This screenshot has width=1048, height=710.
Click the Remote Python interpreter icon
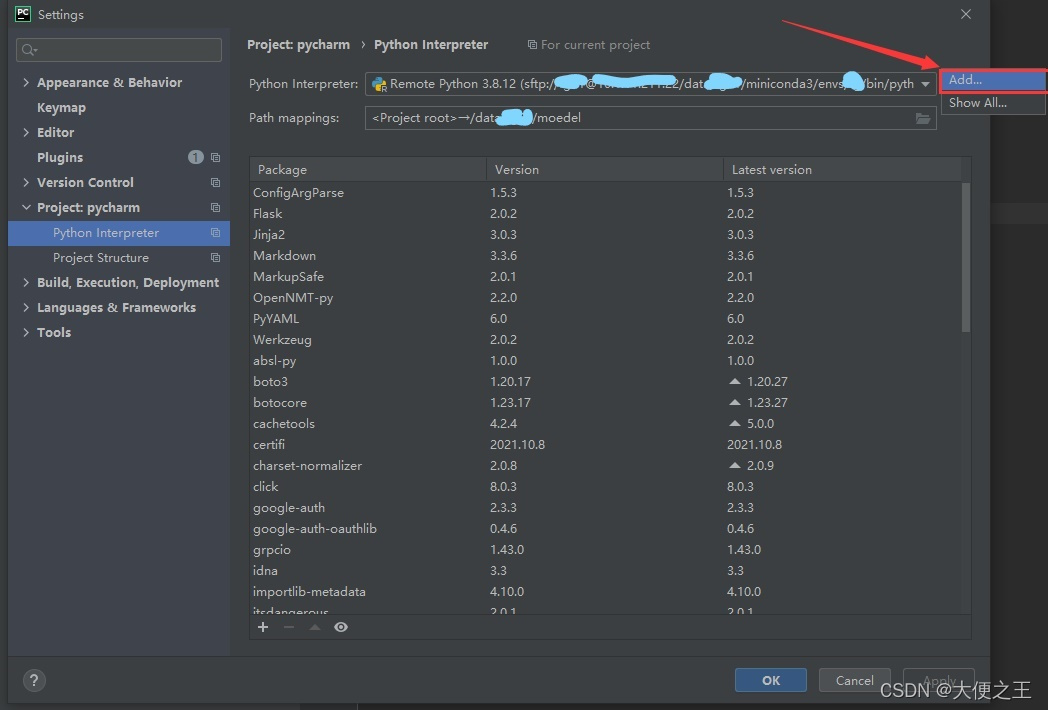(x=379, y=84)
